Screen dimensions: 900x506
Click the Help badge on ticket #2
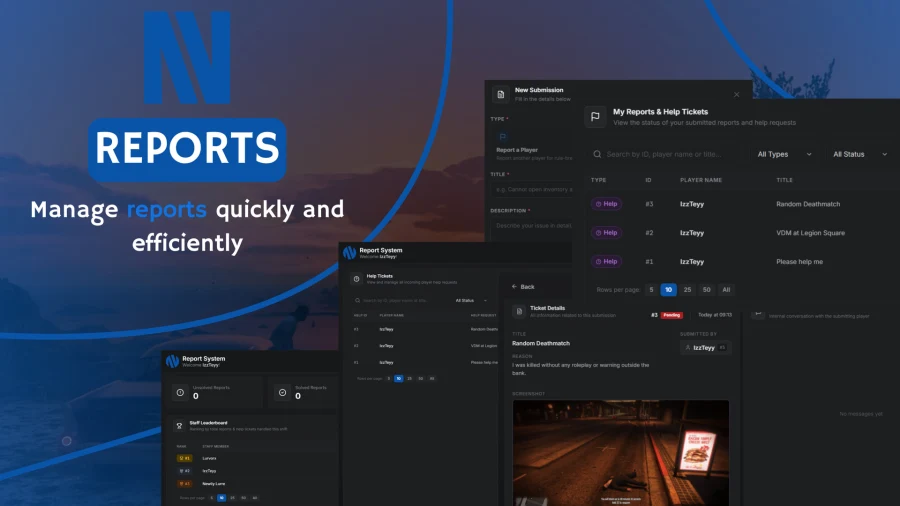(606, 232)
